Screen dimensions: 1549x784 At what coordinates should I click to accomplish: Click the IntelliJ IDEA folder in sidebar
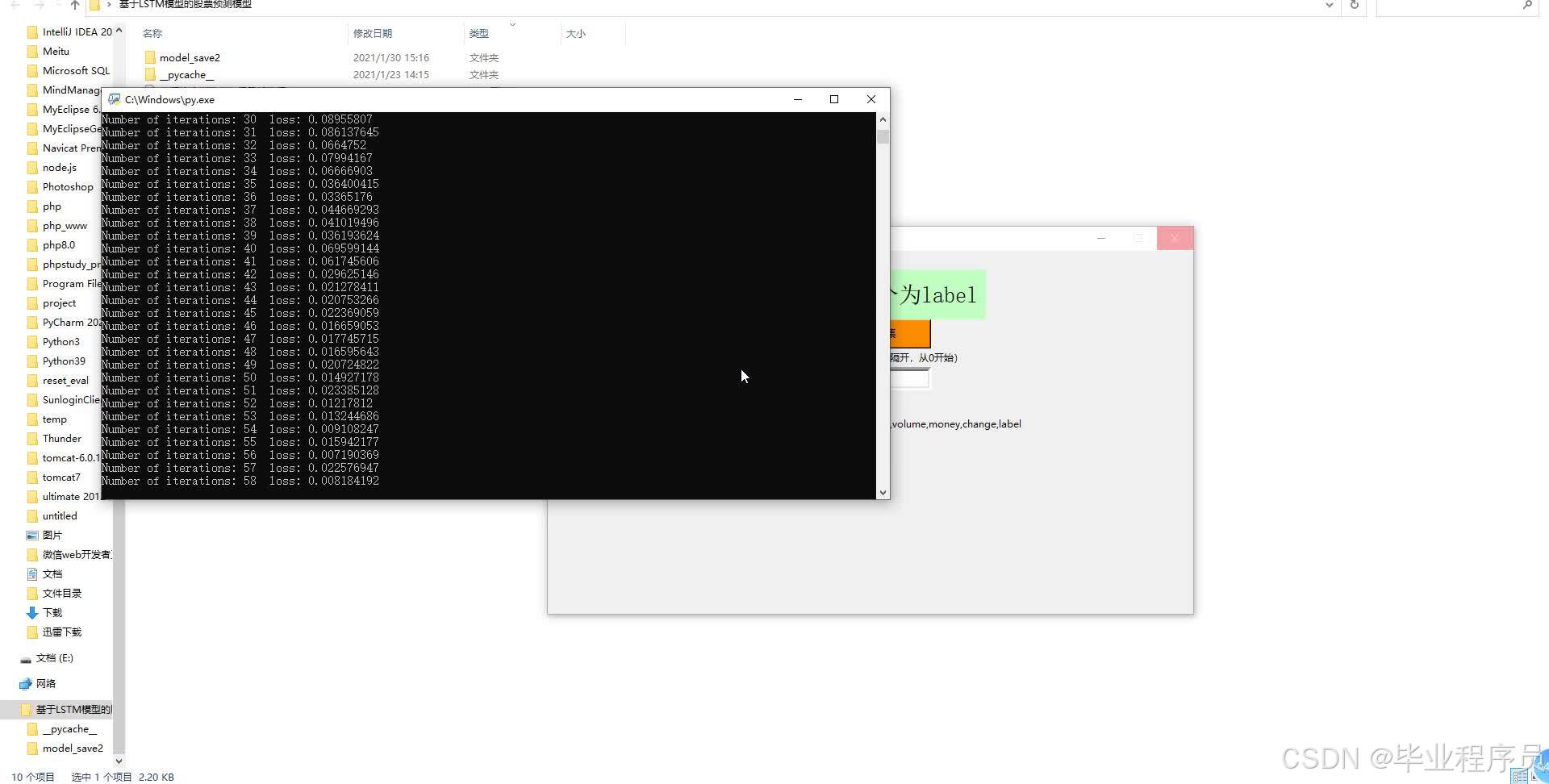click(x=70, y=32)
